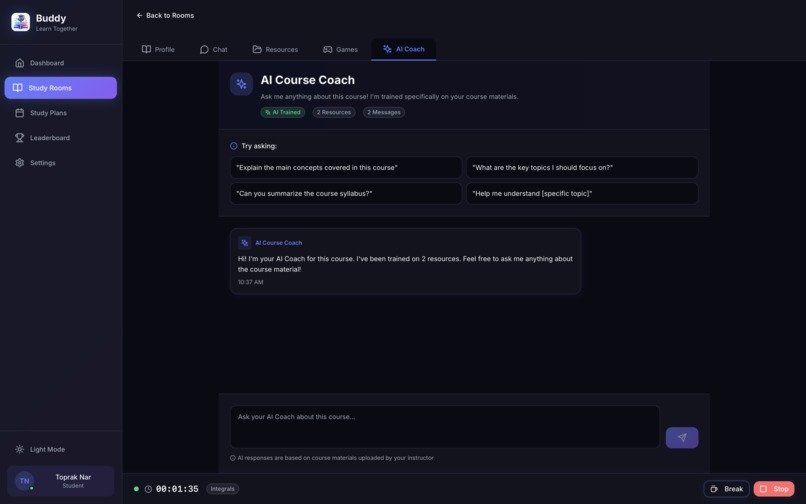The width and height of the screenshot is (806, 504).
Task: Click the 2 Messages badge
Action: coord(384,112)
